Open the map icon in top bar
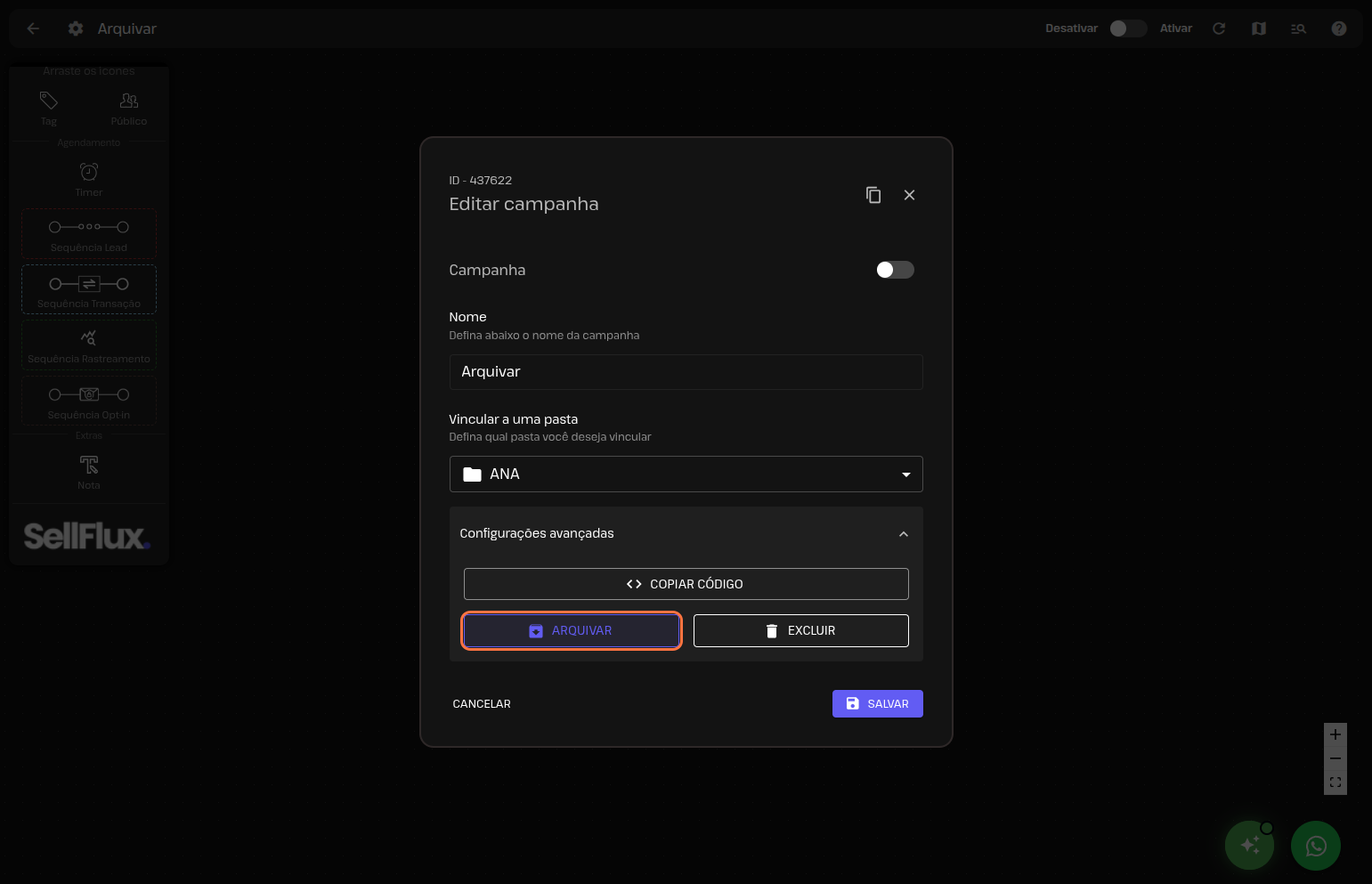The height and width of the screenshot is (884, 1372). pos(1259,28)
